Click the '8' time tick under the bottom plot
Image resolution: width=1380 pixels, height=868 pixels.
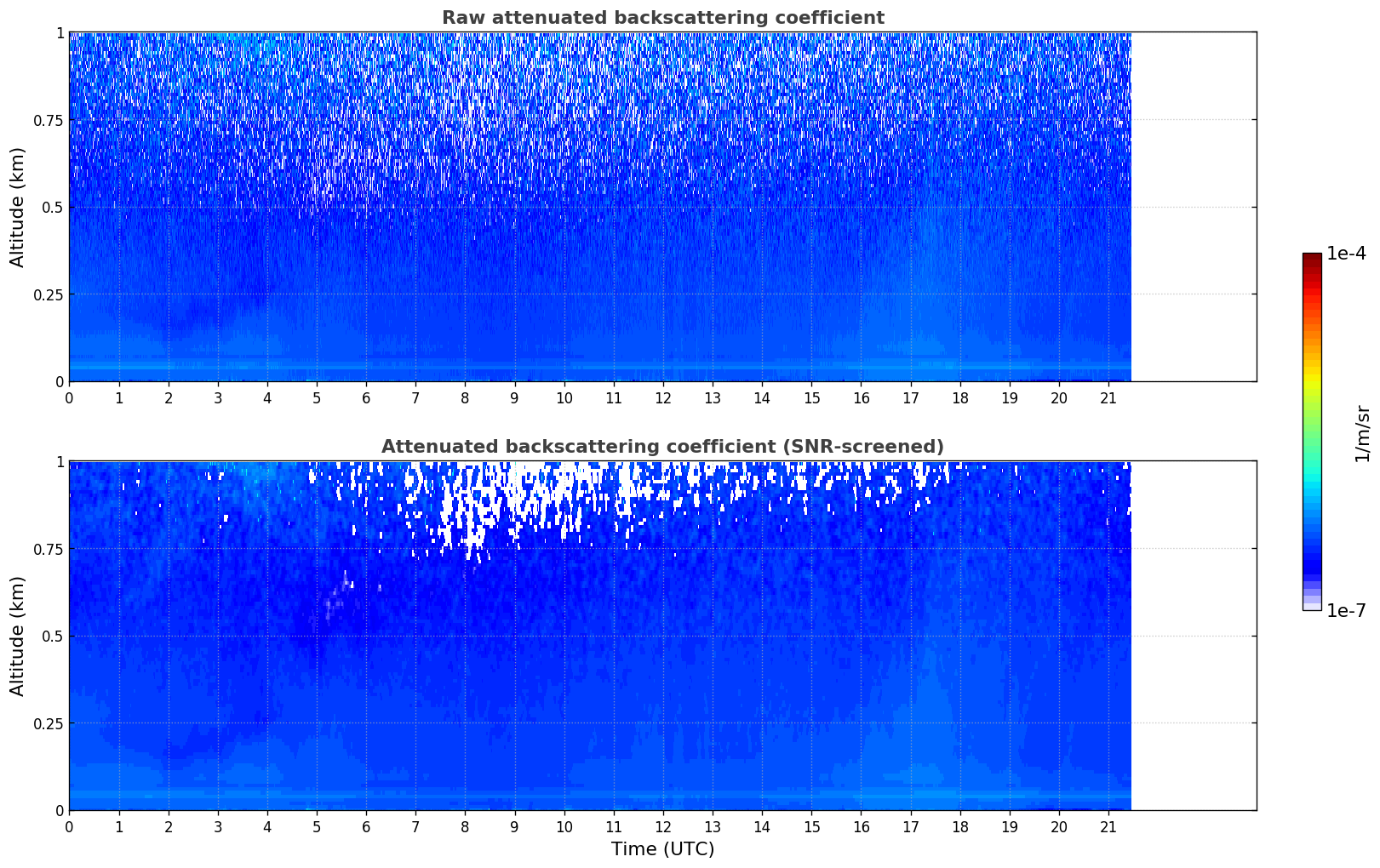pyautogui.click(x=465, y=827)
